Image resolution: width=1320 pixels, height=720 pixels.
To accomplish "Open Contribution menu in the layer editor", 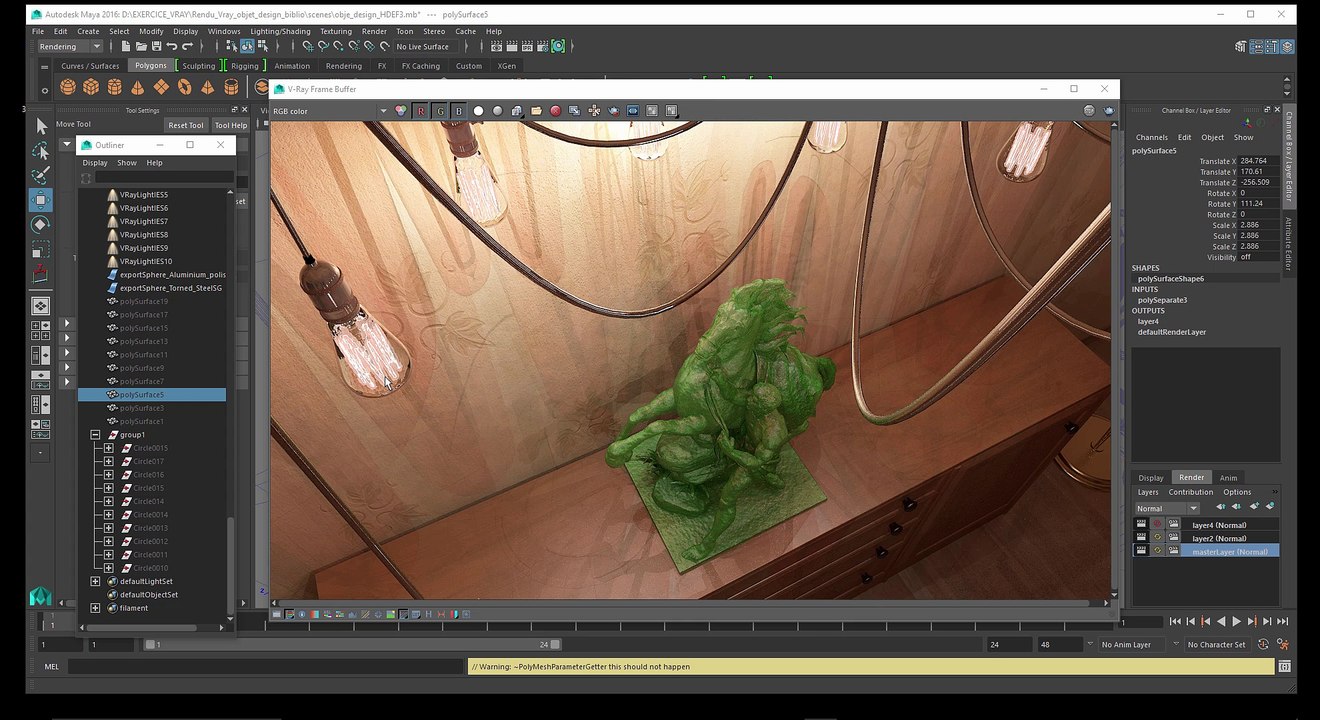I will tap(1191, 492).
